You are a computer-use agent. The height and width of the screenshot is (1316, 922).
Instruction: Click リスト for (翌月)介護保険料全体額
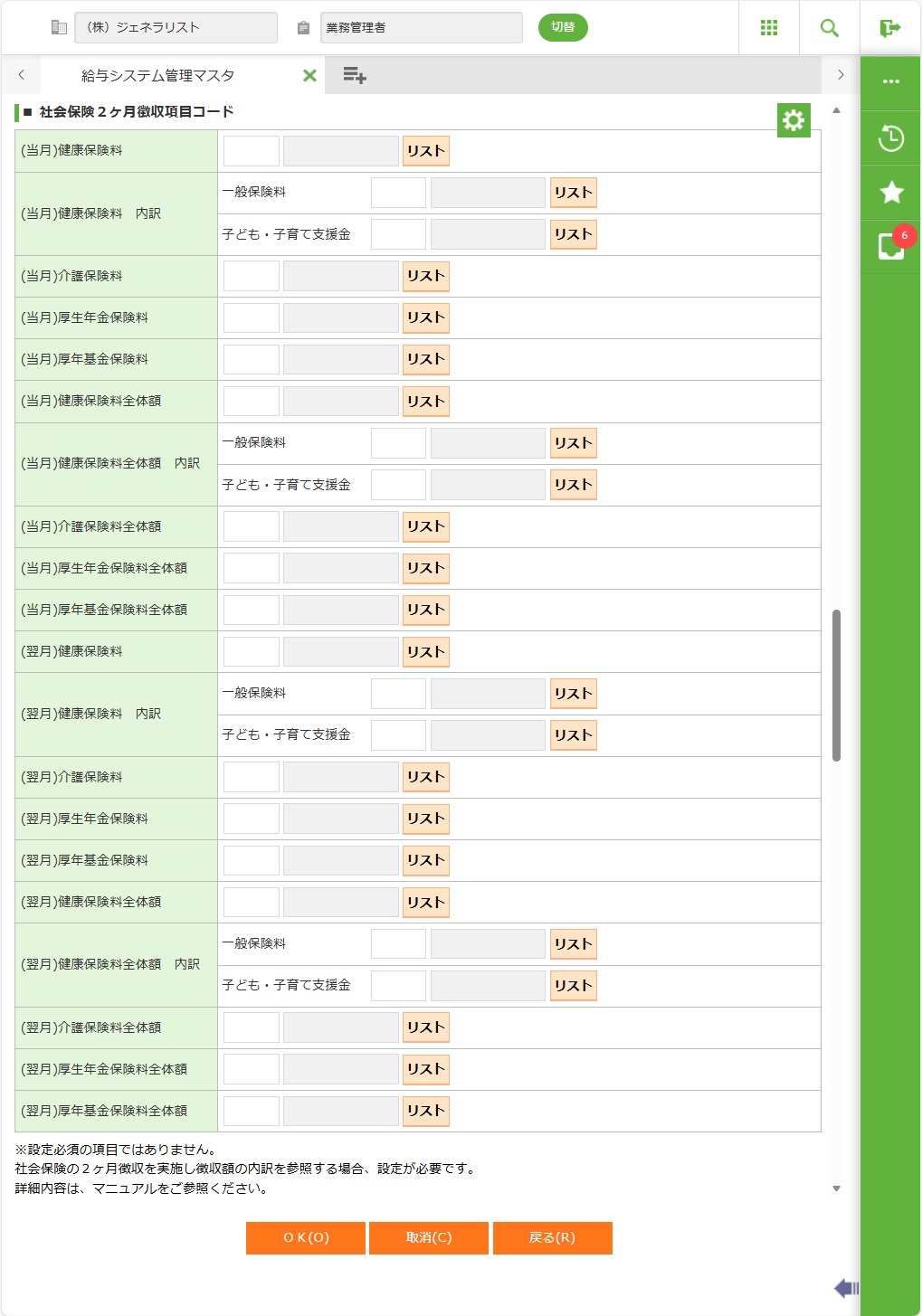425,1027
